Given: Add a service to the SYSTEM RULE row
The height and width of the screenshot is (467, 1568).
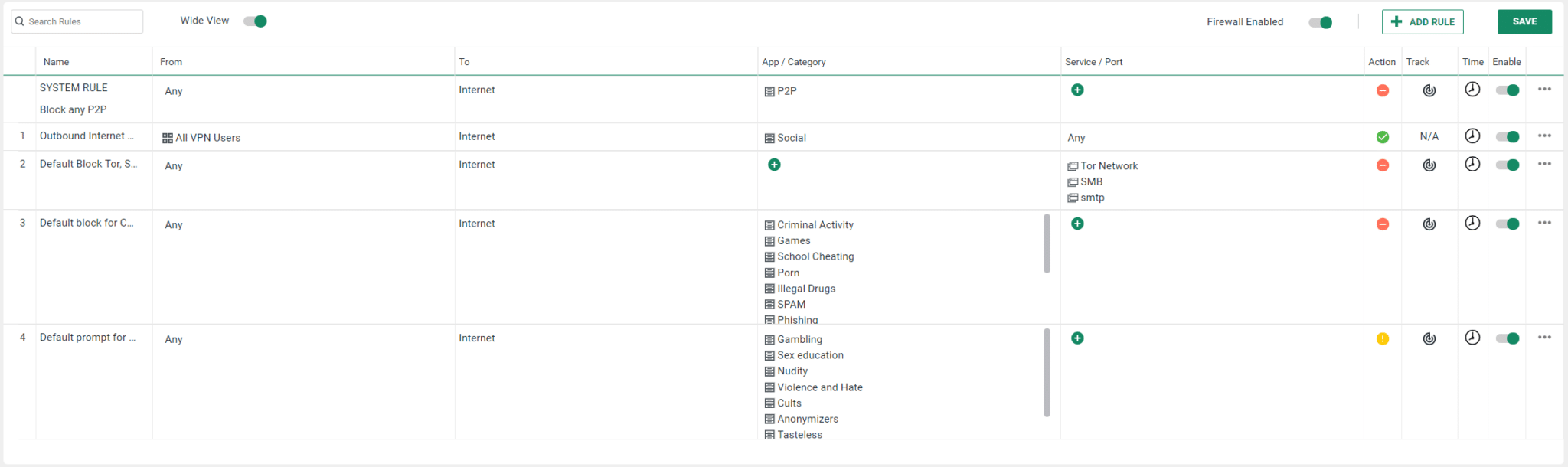Looking at the screenshot, I should pos(1077,90).
